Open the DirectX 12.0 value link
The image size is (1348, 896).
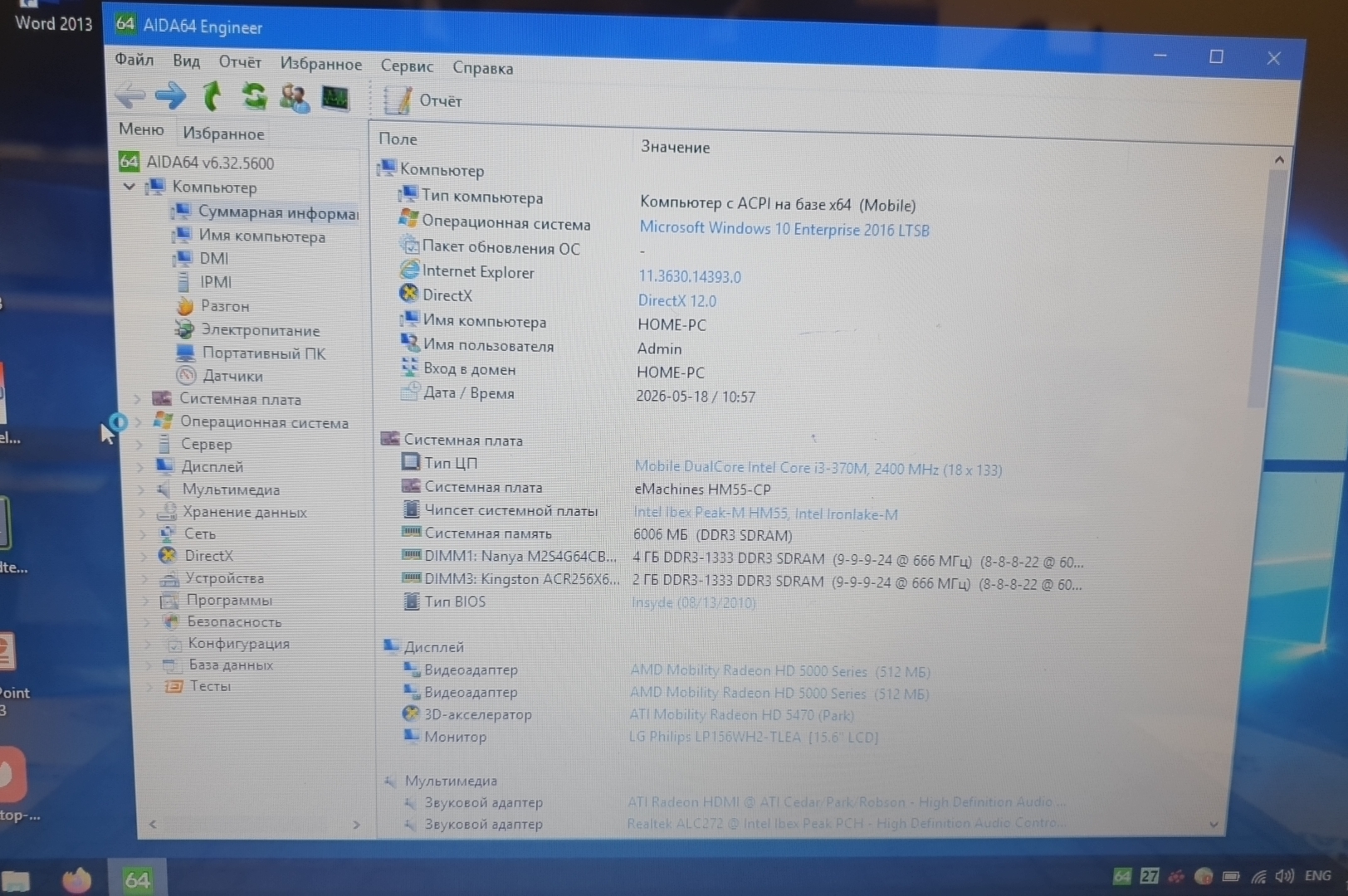point(677,300)
